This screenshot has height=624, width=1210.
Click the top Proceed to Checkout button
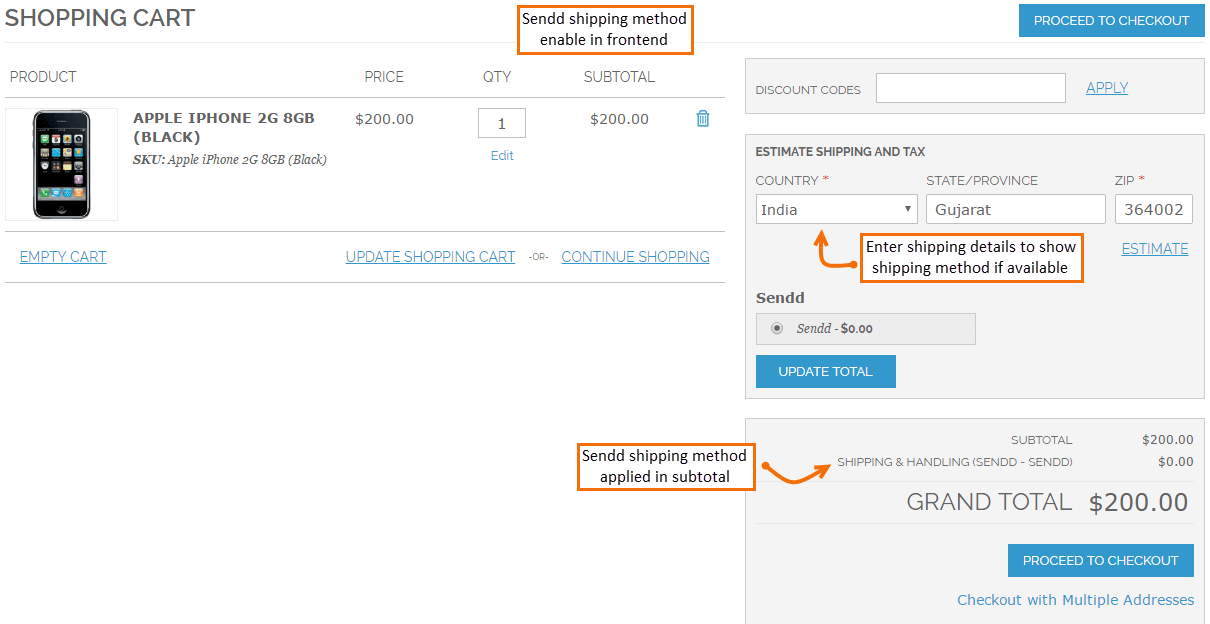[x=1112, y=20]
